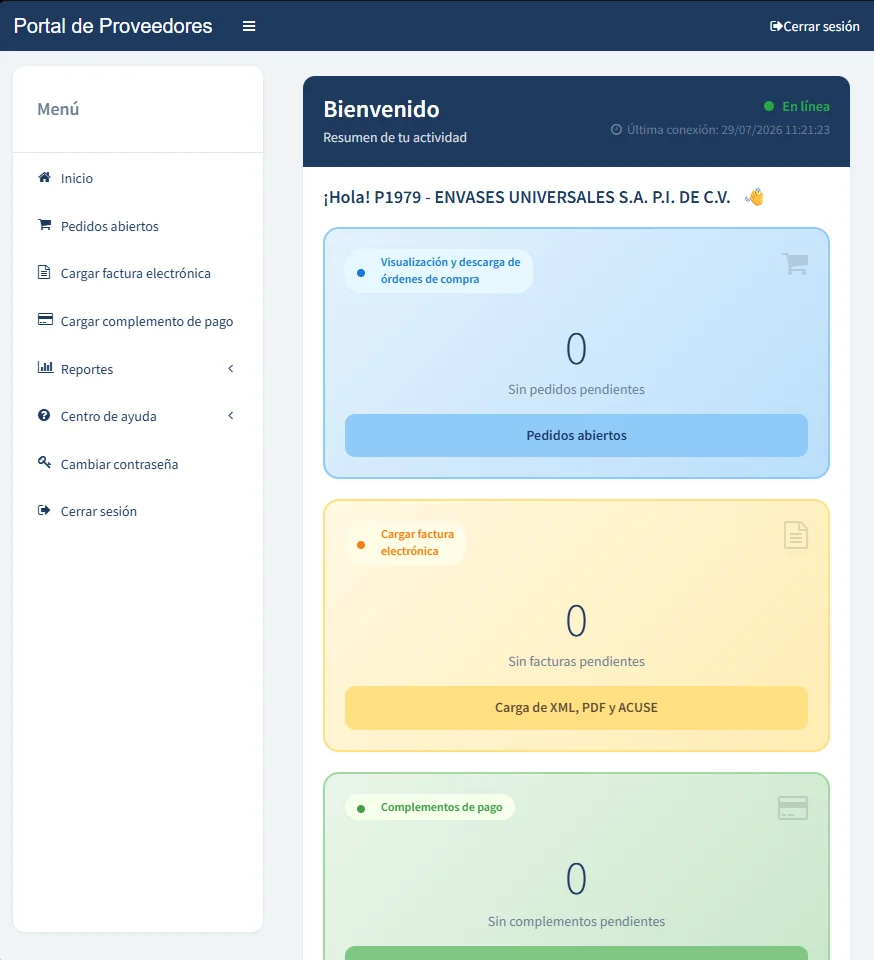
Task: Click Cerrar sesión in the top bar
Action: 814,26
